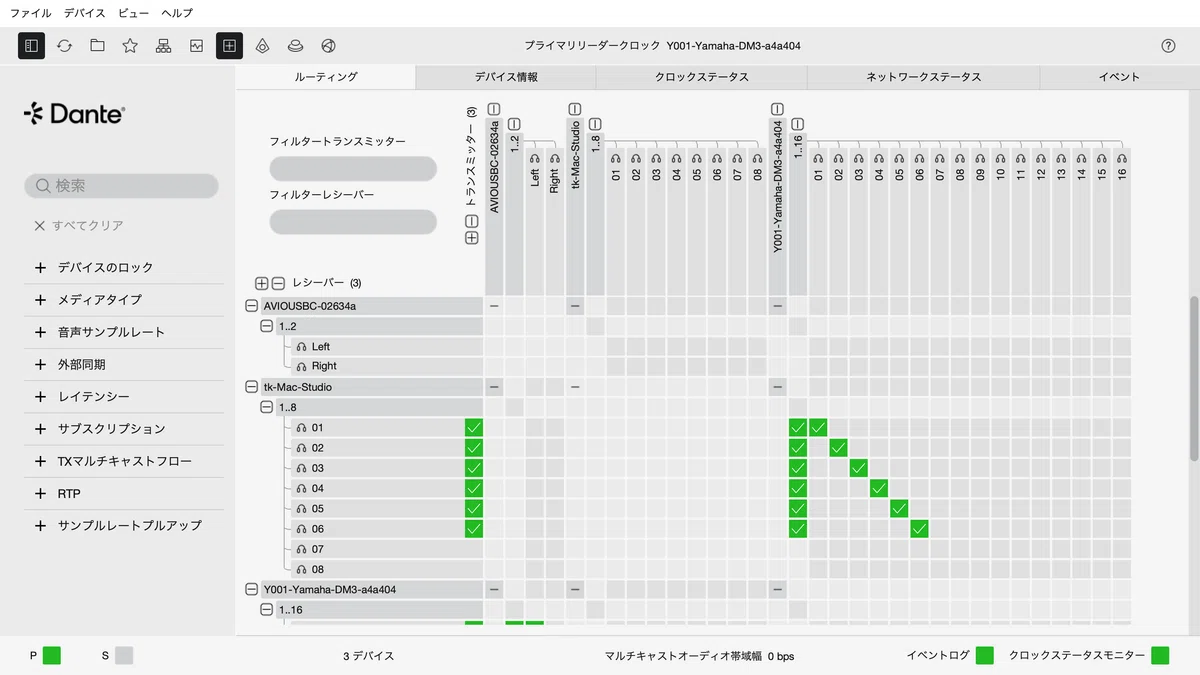1200x675 pixels.
Task: Click the フィルタートランスミッター input field
Action: click(353, 169)
